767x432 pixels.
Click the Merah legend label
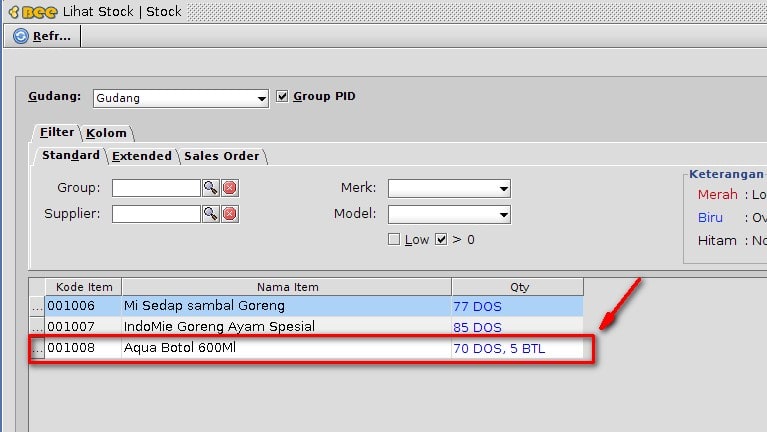point(717,195)
